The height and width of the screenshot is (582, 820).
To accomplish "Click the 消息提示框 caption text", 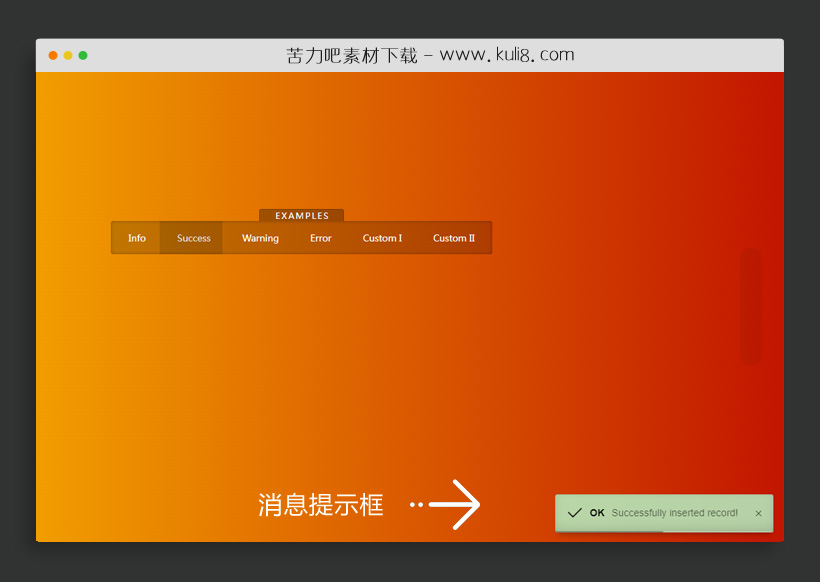I will 320,506.
